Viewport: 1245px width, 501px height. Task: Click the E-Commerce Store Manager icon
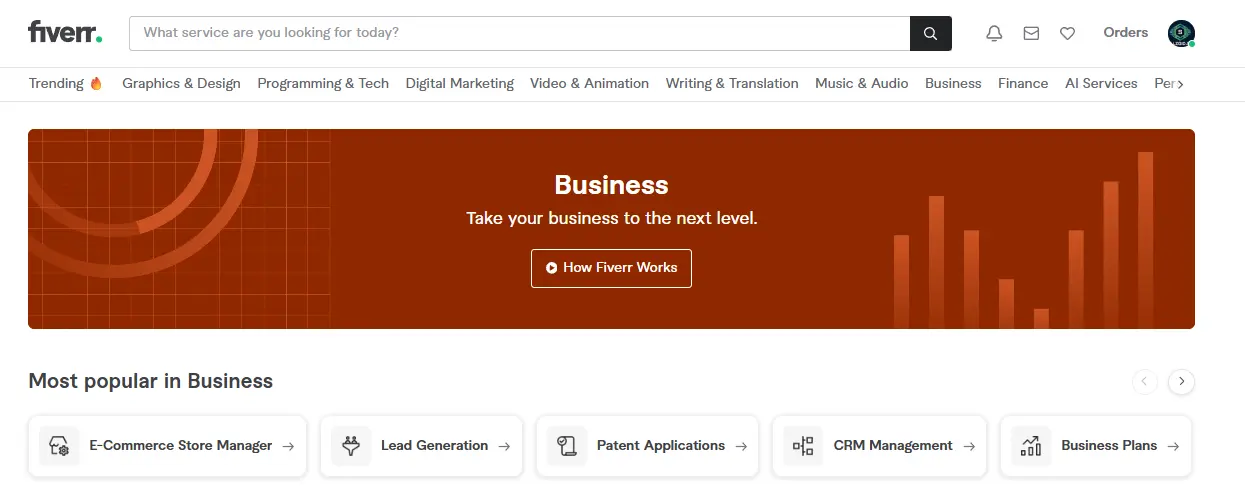pos(59,446)
